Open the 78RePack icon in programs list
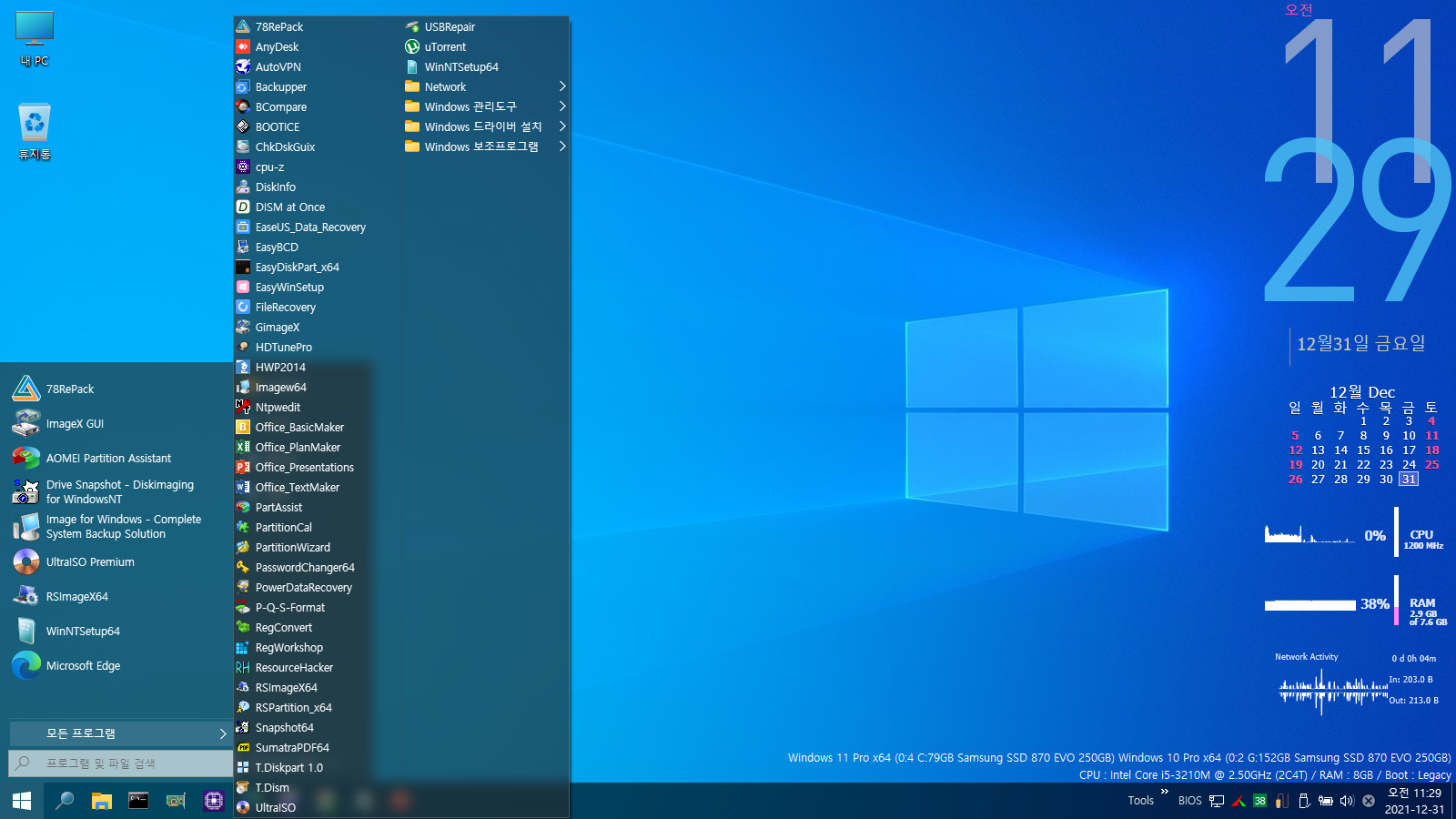The image size is (1456, 819). coord(243,26)
